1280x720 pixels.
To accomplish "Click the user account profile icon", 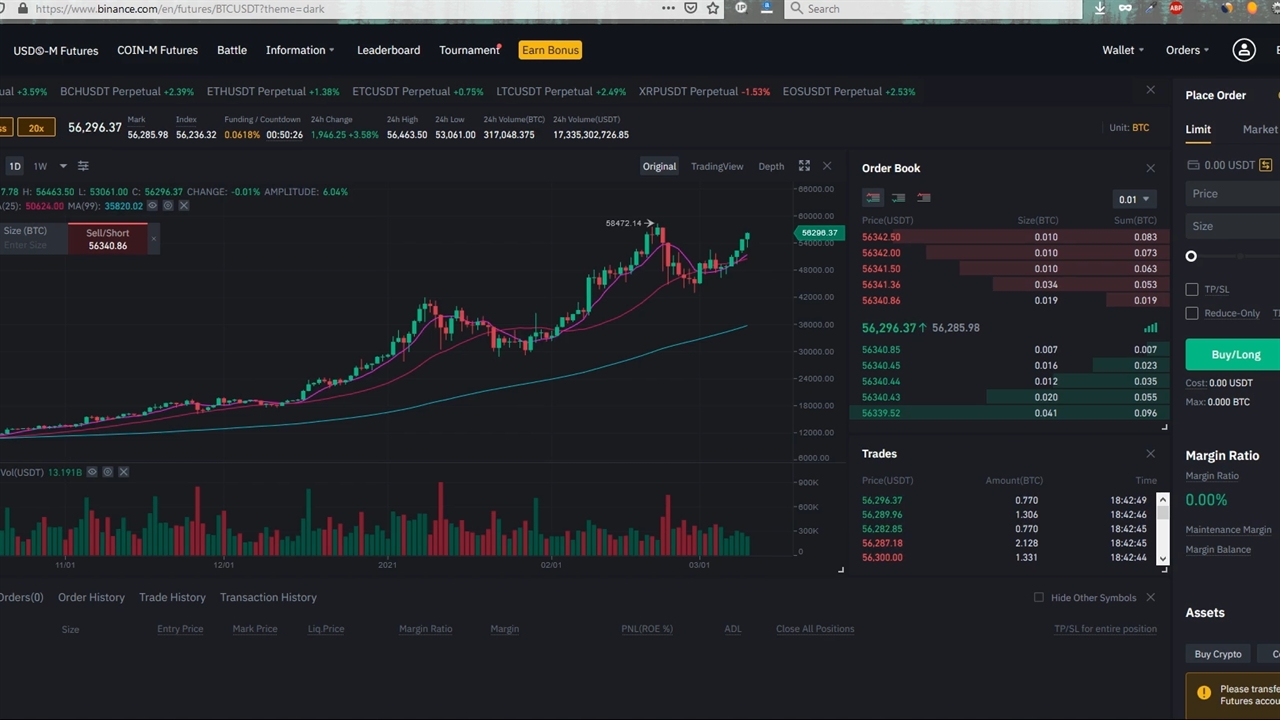I will 1243,50.
